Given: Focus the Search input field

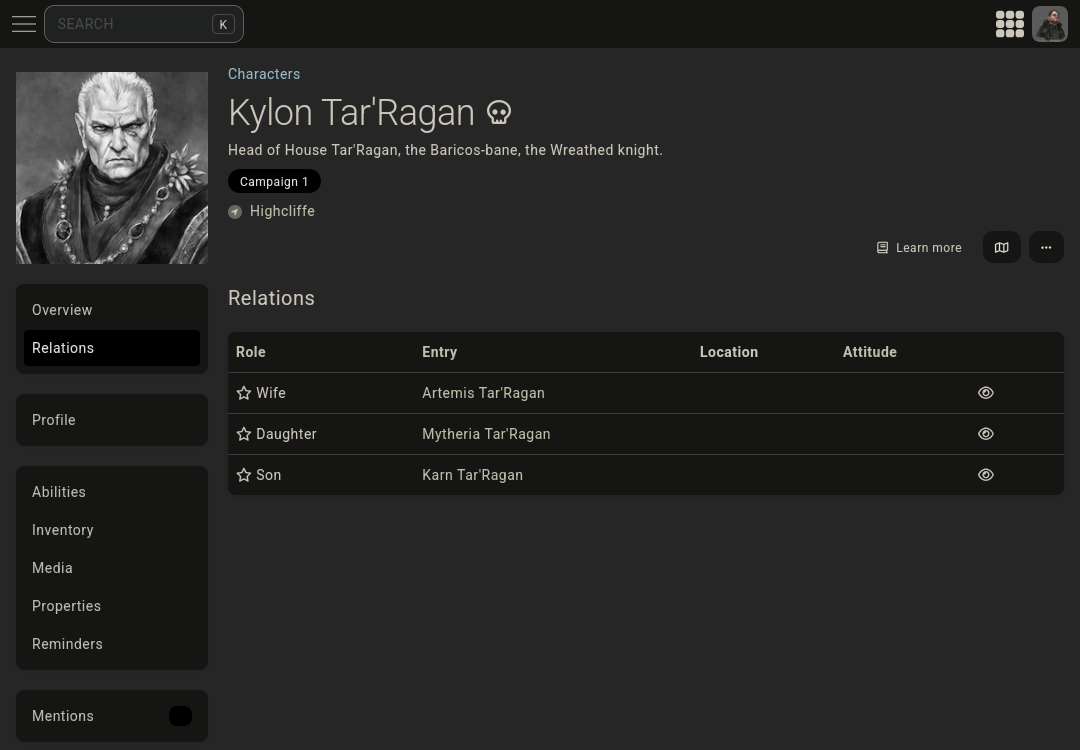Looking at the screenshot, I should click(x=130, y=24).
